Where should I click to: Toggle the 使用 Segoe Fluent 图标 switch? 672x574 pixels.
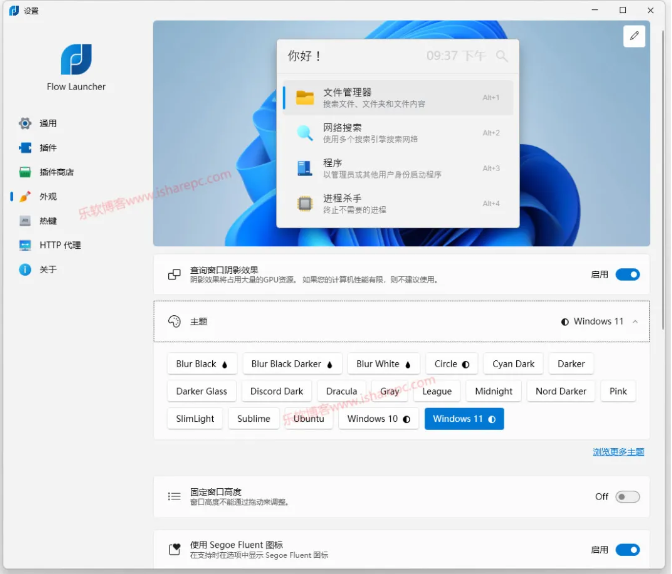(627, 550)
